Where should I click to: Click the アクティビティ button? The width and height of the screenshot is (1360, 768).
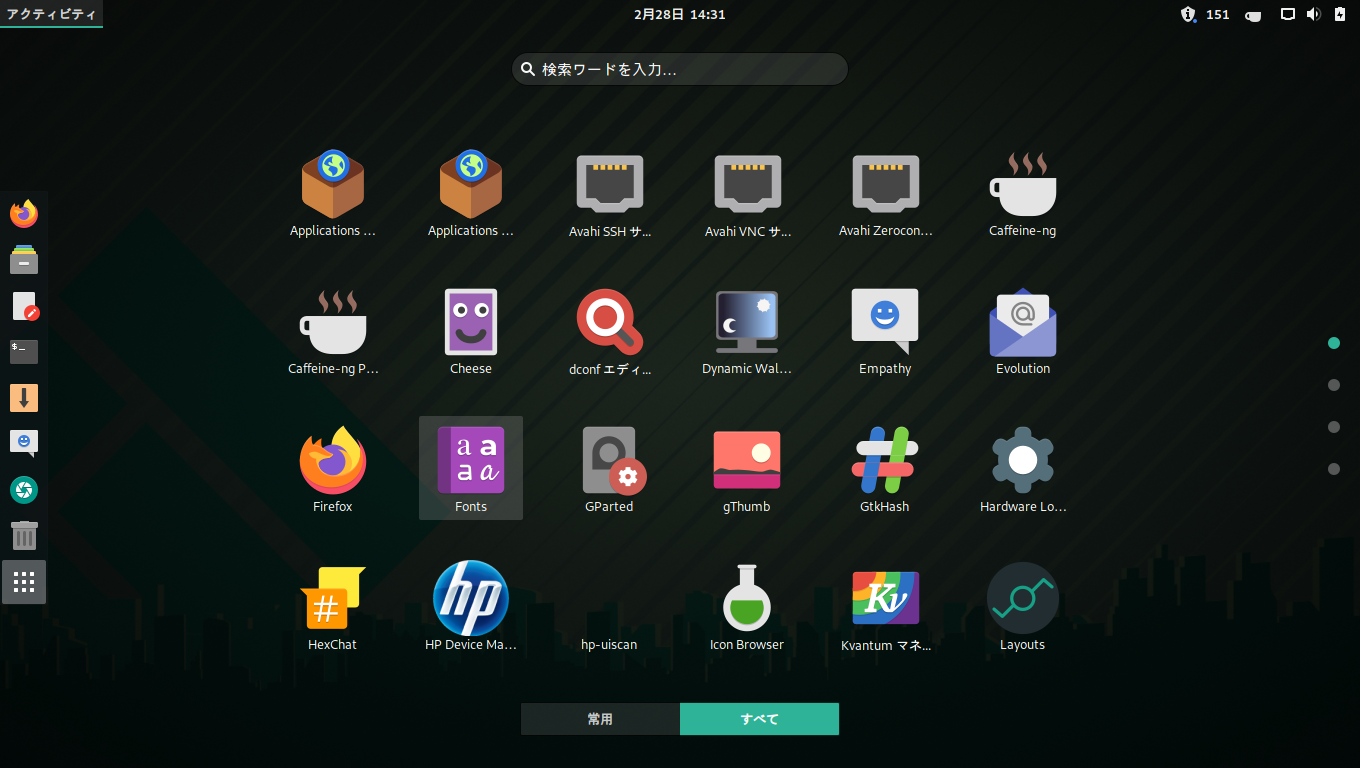51,14
